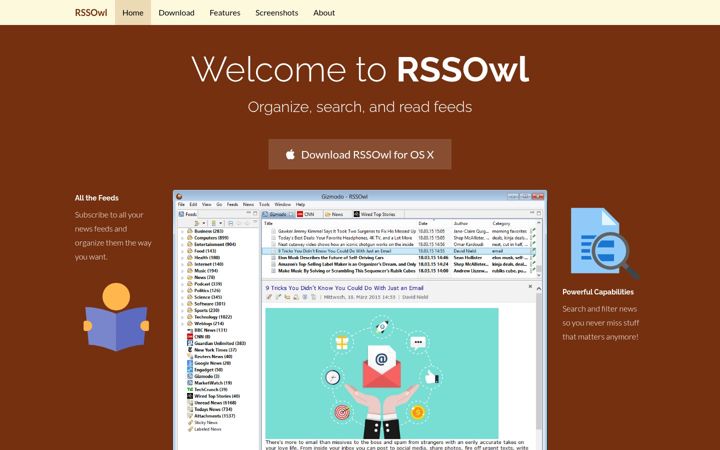Click Download RSSOwl for OS X button
Image resolution: width=720 pixels, height=450 pixels.
(360, 154)
